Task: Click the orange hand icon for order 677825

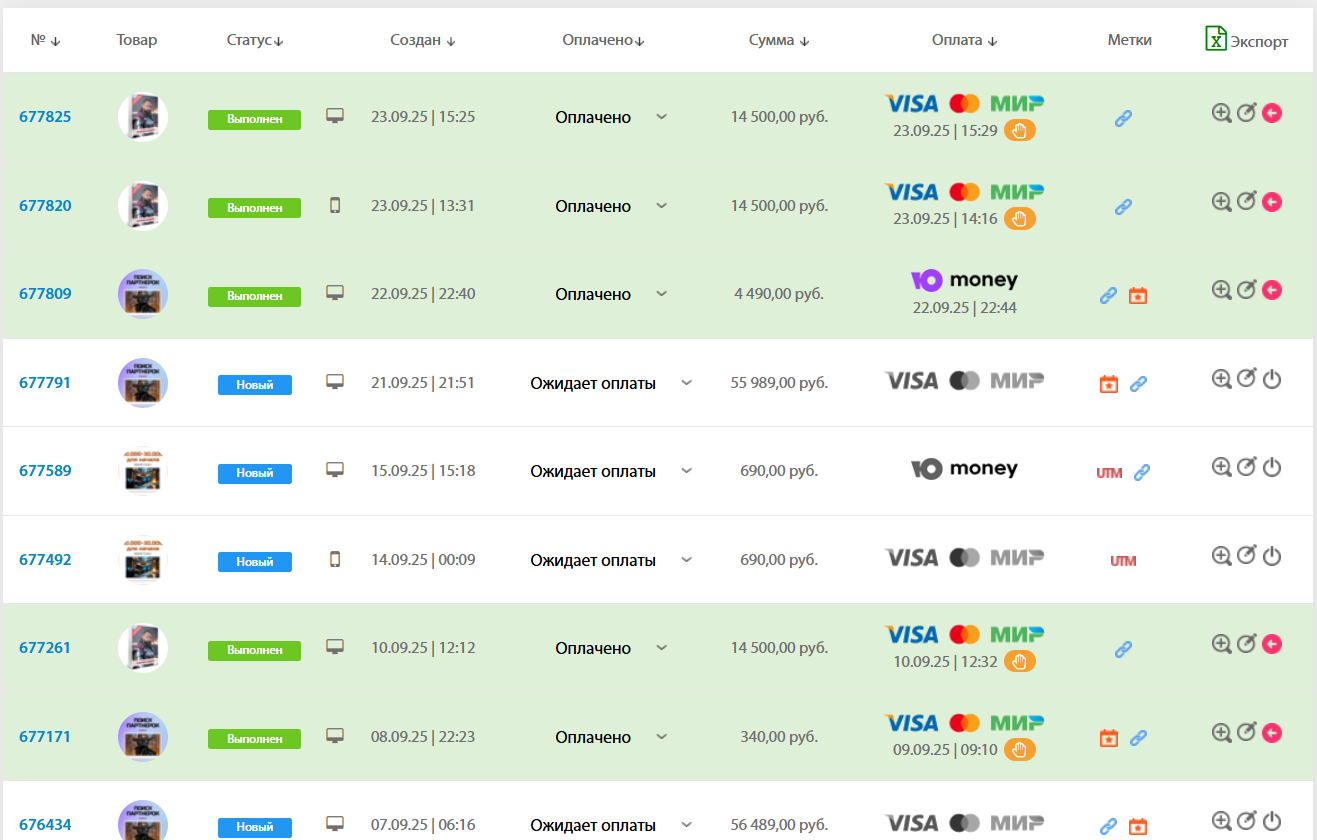Action: 1020,130
